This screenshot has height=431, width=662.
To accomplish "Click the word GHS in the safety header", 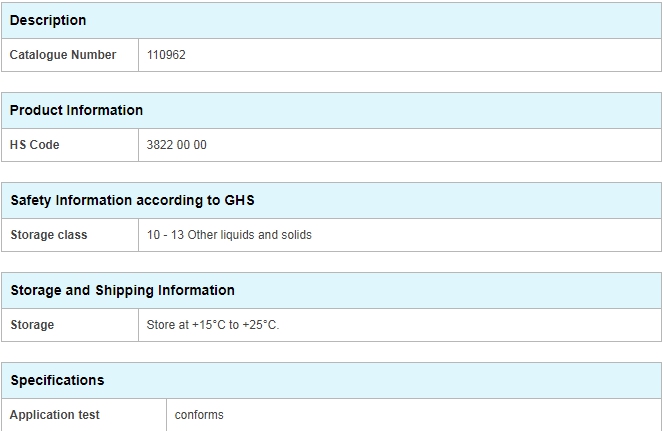I will pyautogui.click(x=239, y=200).
